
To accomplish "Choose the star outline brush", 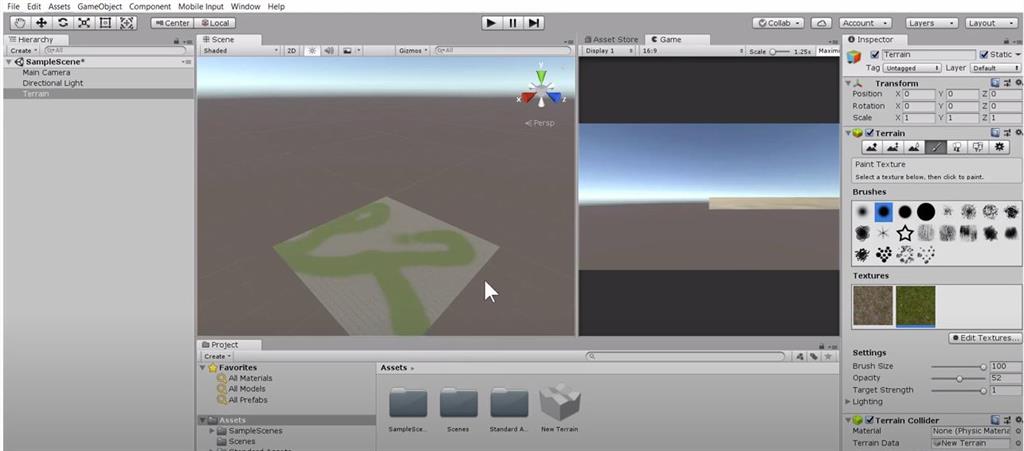I will coord(904,233).
